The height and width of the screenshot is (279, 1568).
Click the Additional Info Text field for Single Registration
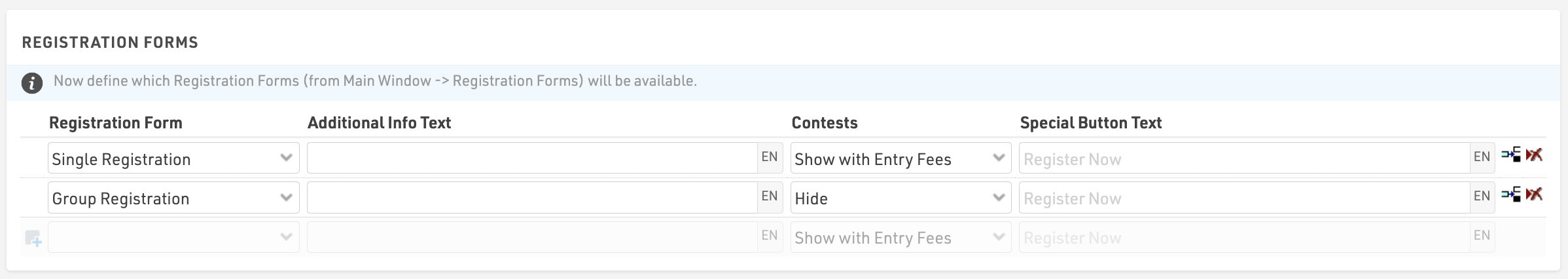click(532, 158)
